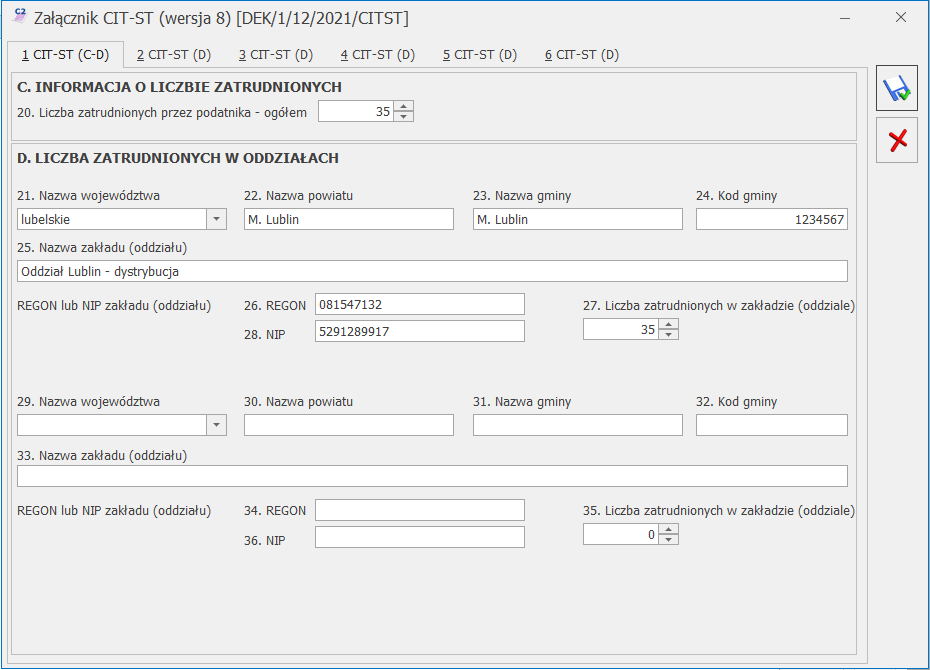Click the empty NIP field 36

coord(419,536)
